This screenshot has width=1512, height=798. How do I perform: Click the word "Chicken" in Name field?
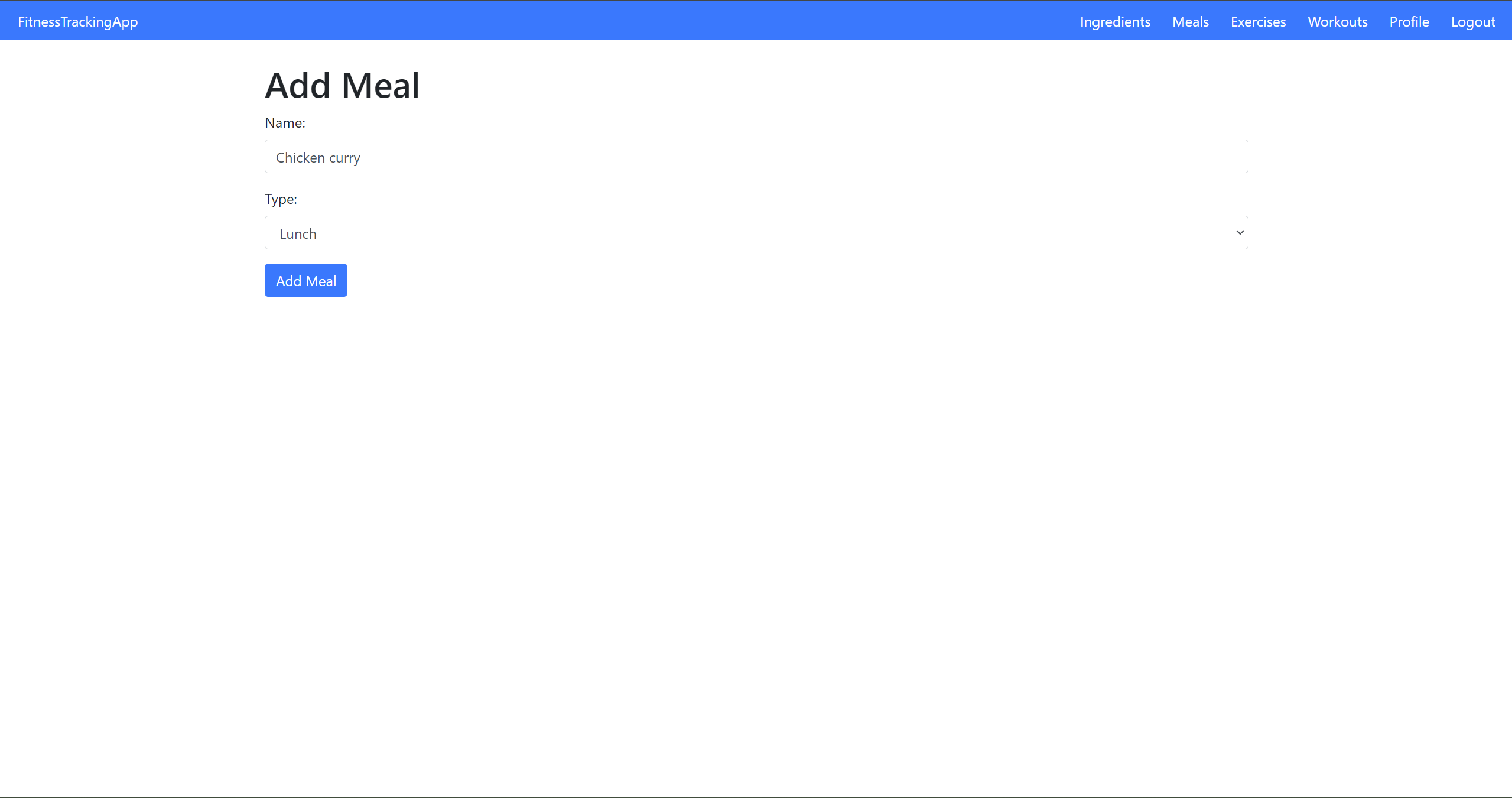tap(300, 158)
